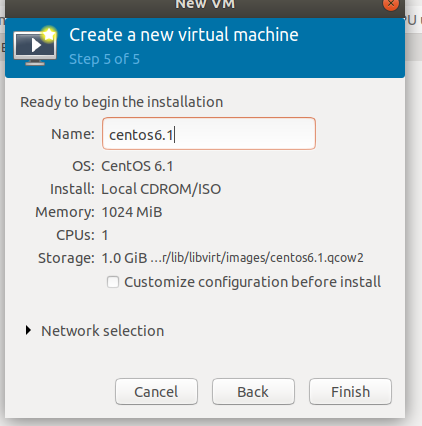The height and width of the screenshot is (426, 422).
Task: Click the storage path ending in centos6.1.qcow2
Action: pyautogui.click(x=257, y=258)
